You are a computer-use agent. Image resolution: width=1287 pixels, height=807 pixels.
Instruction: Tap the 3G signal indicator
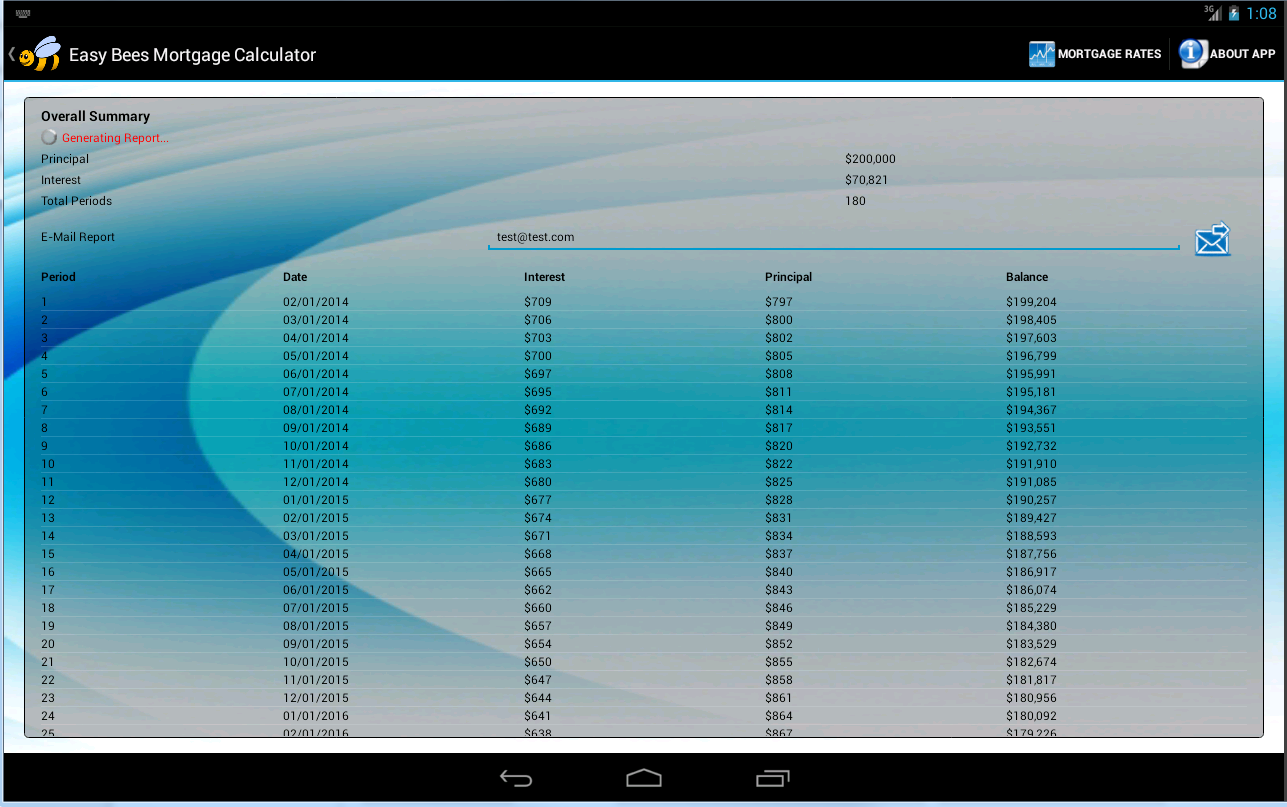1213,12
